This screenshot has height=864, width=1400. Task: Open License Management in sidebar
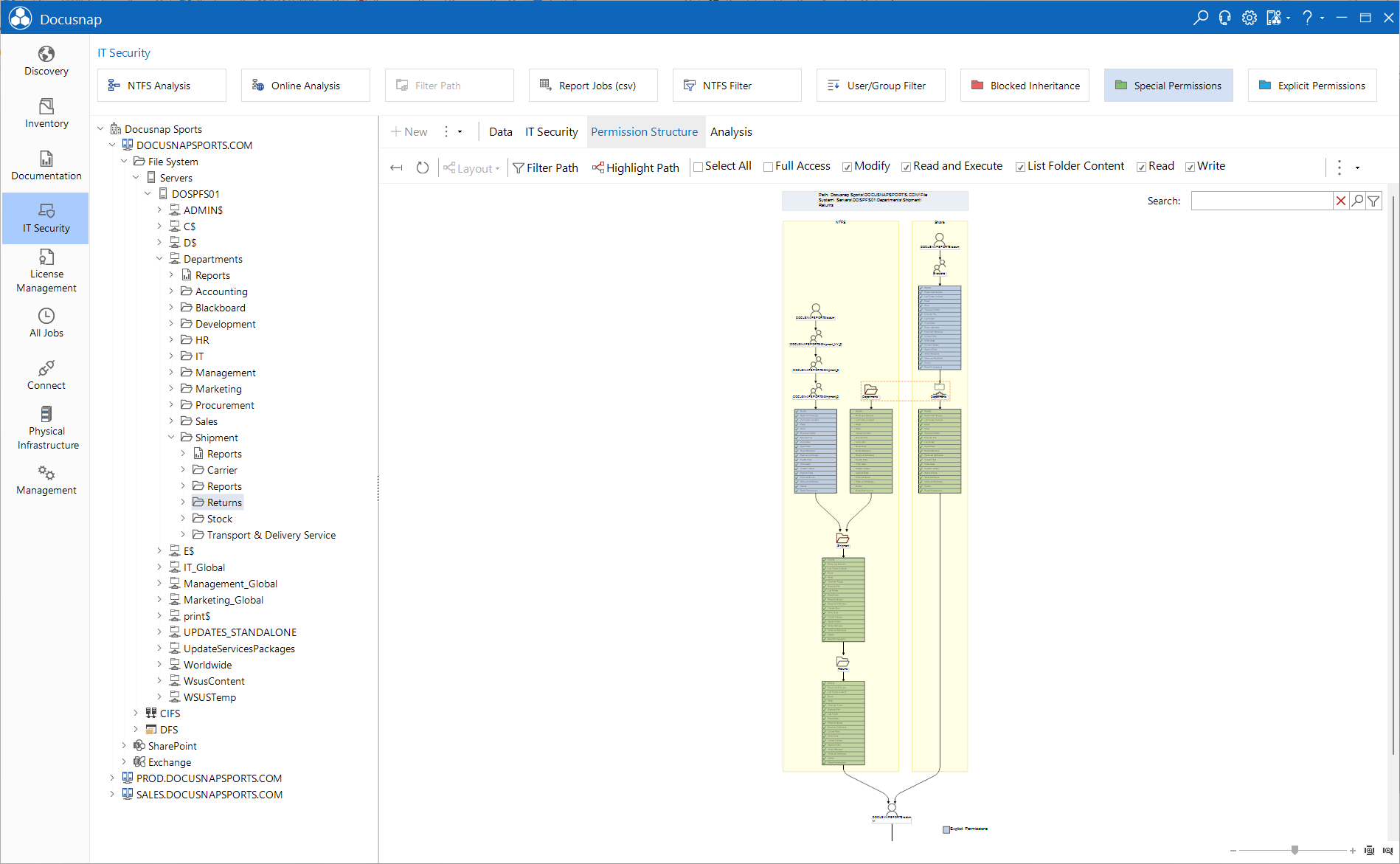click(x=46, y=271)
